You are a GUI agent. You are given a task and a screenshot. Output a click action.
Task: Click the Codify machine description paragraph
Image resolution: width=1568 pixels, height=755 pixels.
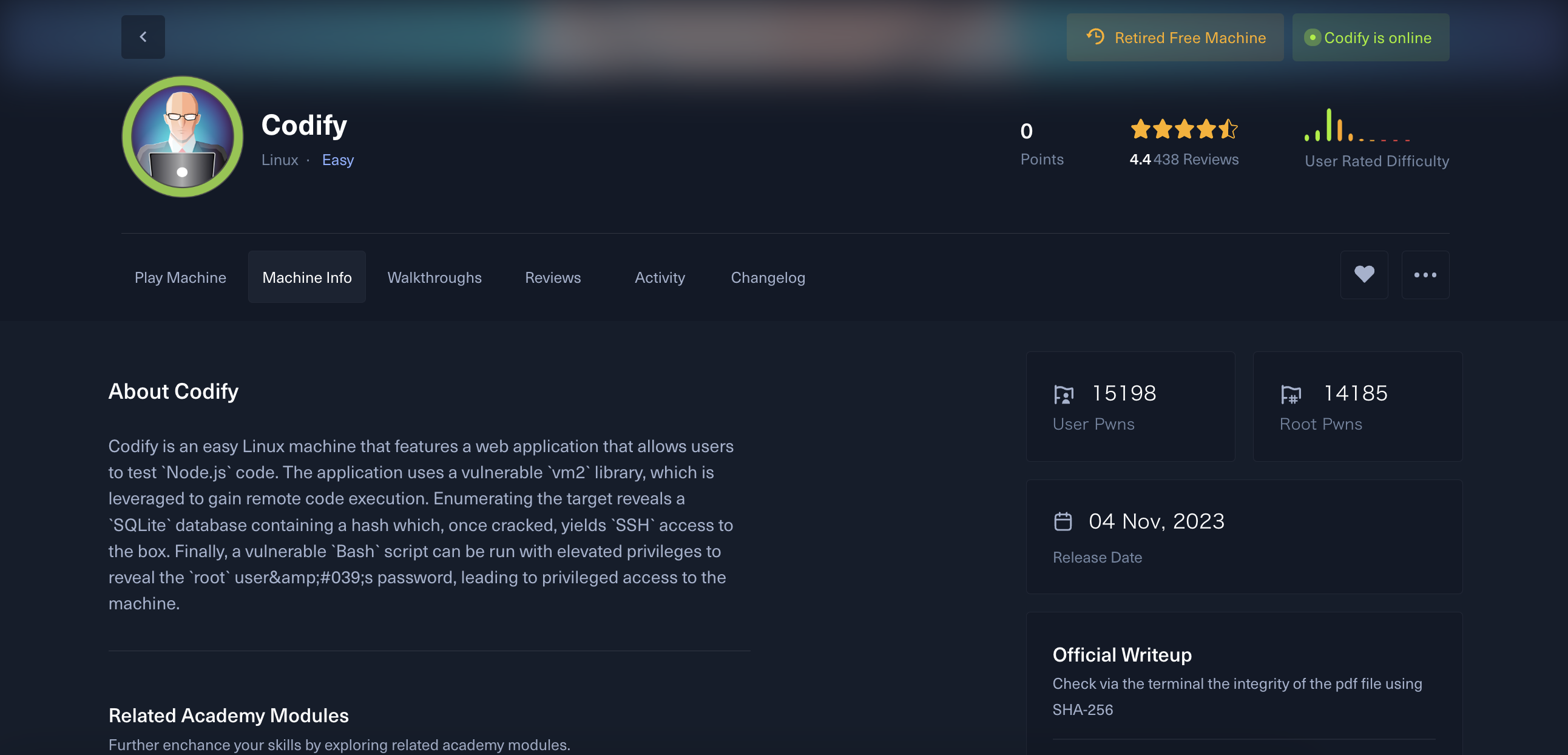(x=421, y=525)
